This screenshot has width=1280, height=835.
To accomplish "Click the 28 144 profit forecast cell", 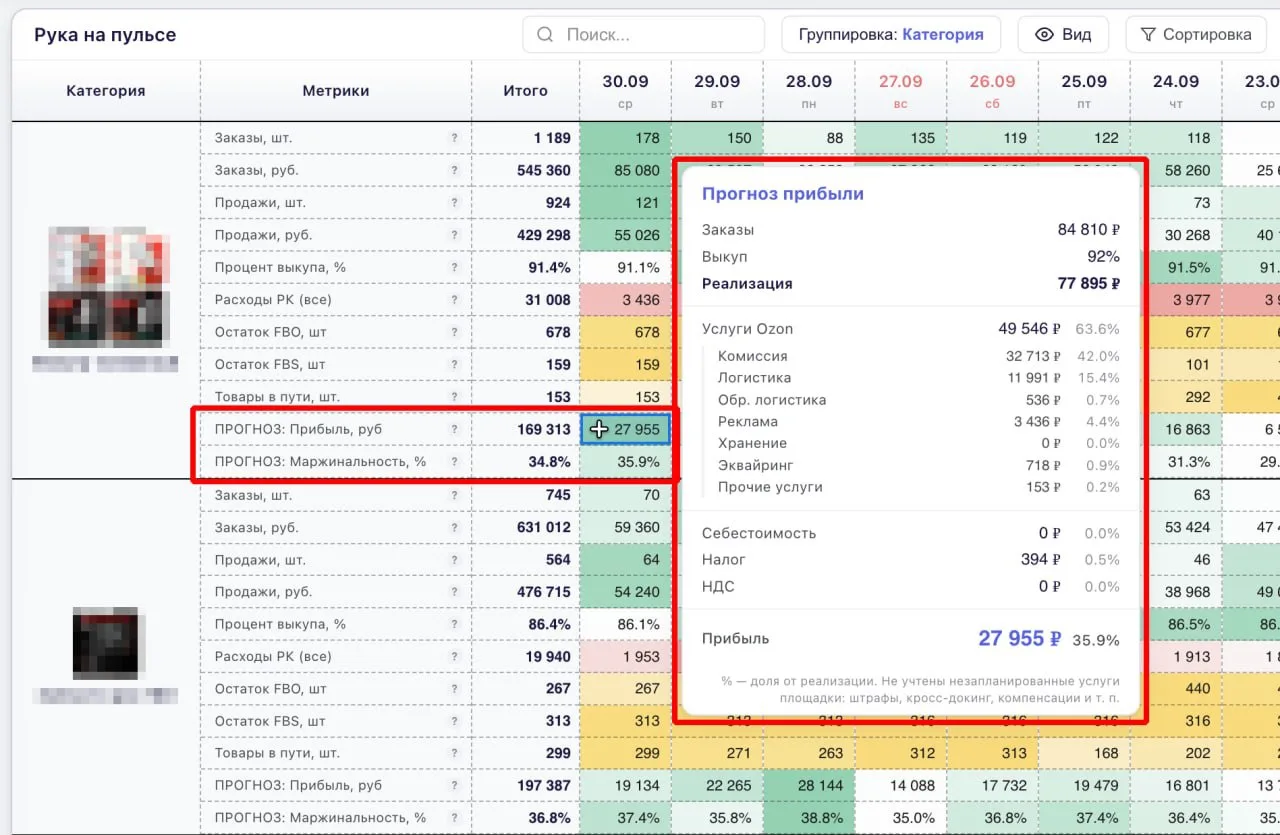I will click(809, 786).
